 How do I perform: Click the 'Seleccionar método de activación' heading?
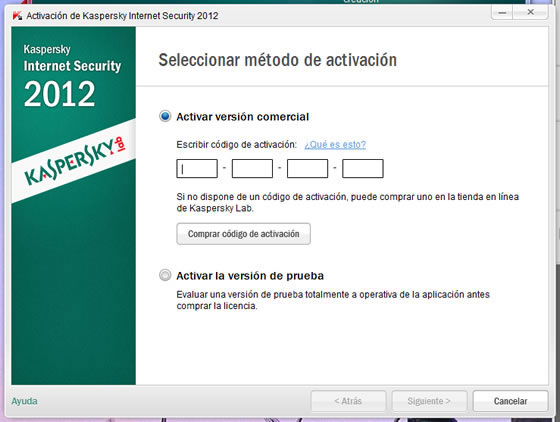click(x=278, y=60)
